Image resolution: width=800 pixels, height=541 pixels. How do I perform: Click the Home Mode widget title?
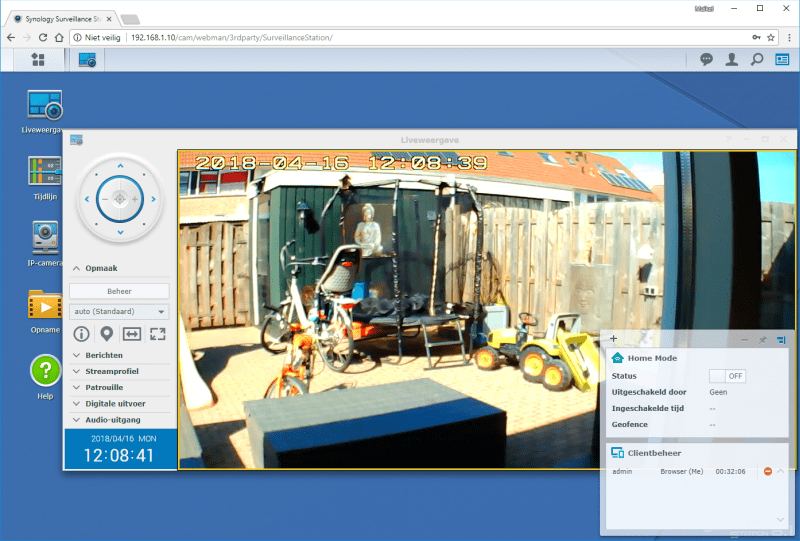click(x=652, y=358)
